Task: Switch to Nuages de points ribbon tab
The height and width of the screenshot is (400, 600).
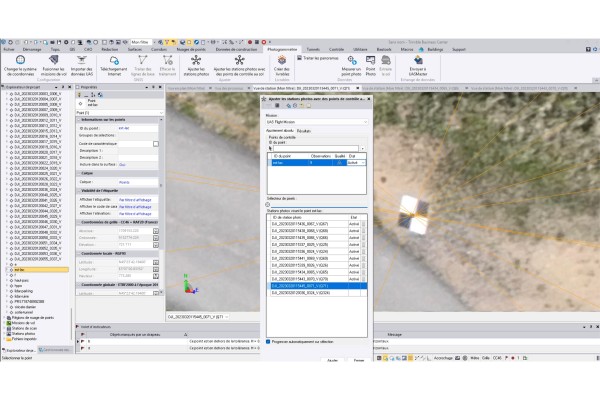Action: pyautogui.click(x=191, y=49)
